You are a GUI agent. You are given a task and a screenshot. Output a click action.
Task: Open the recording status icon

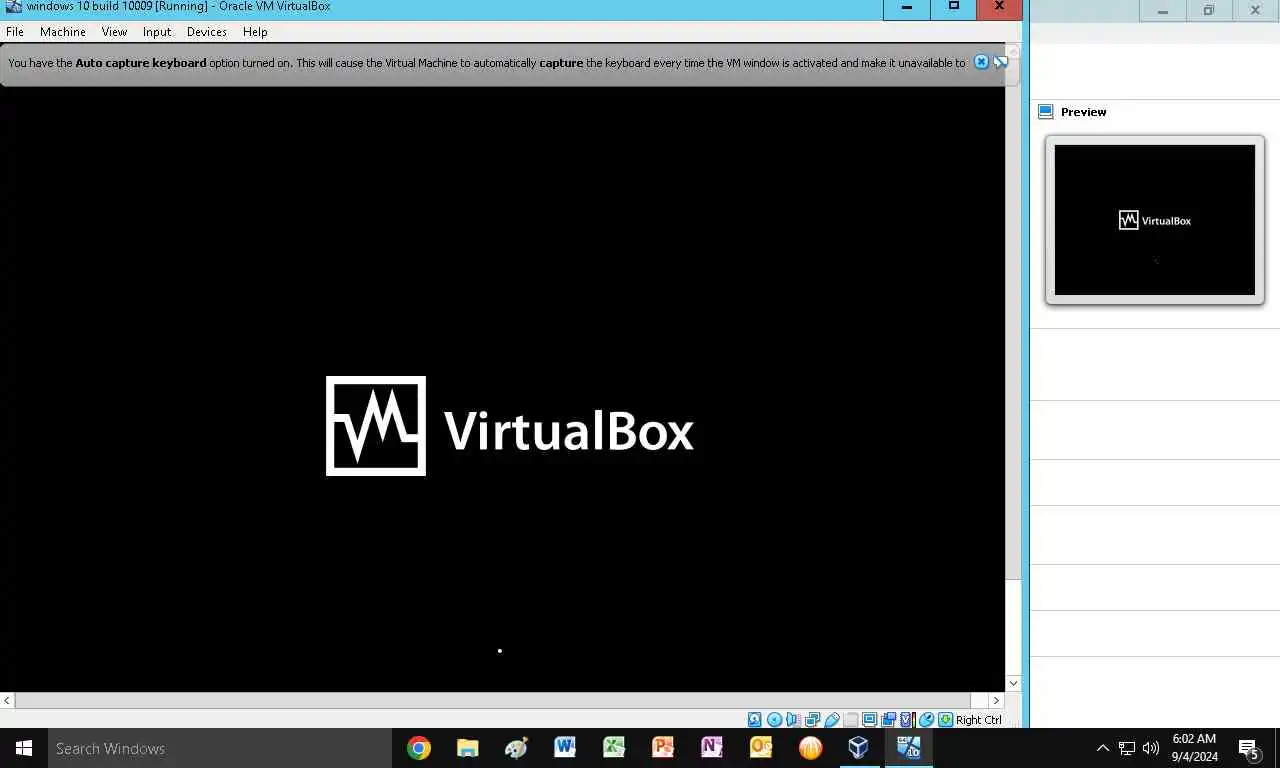point(888,719)
